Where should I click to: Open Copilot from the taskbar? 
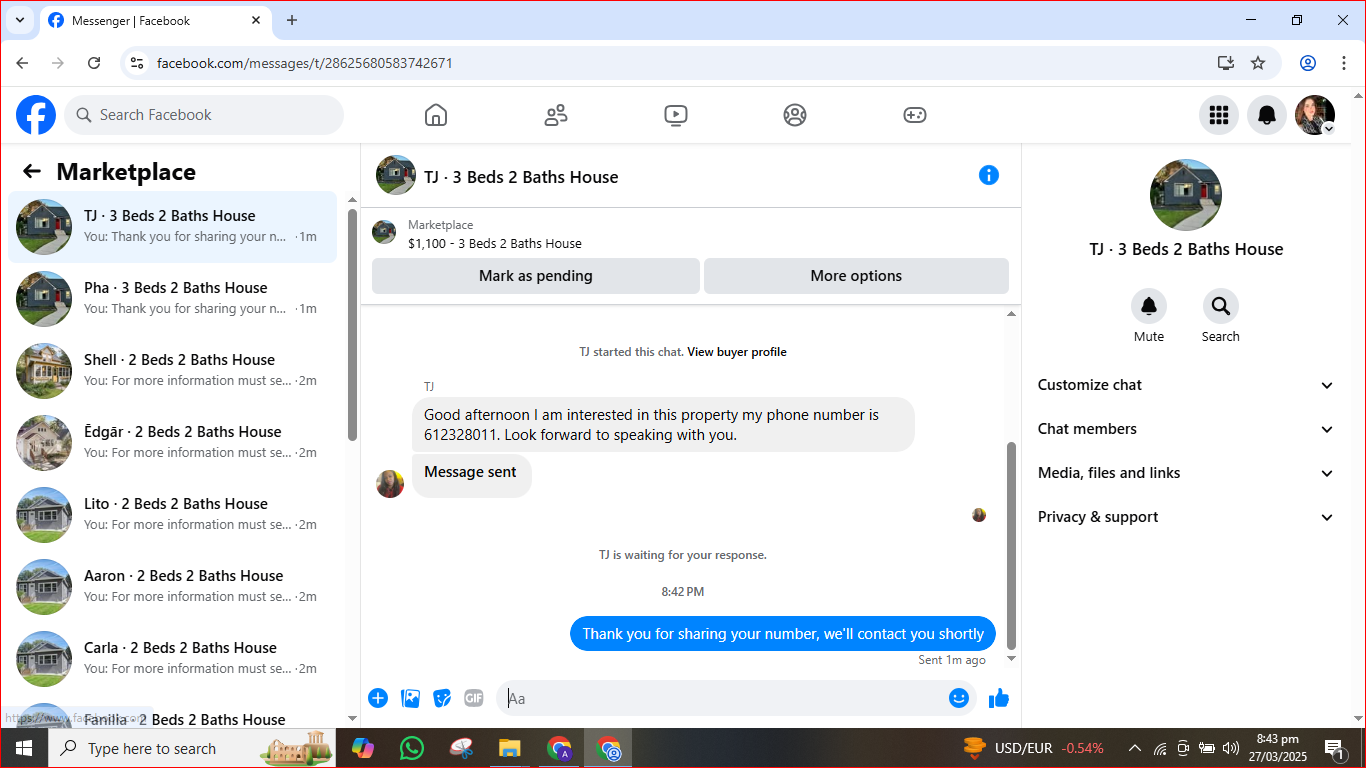tap(362, 748)
